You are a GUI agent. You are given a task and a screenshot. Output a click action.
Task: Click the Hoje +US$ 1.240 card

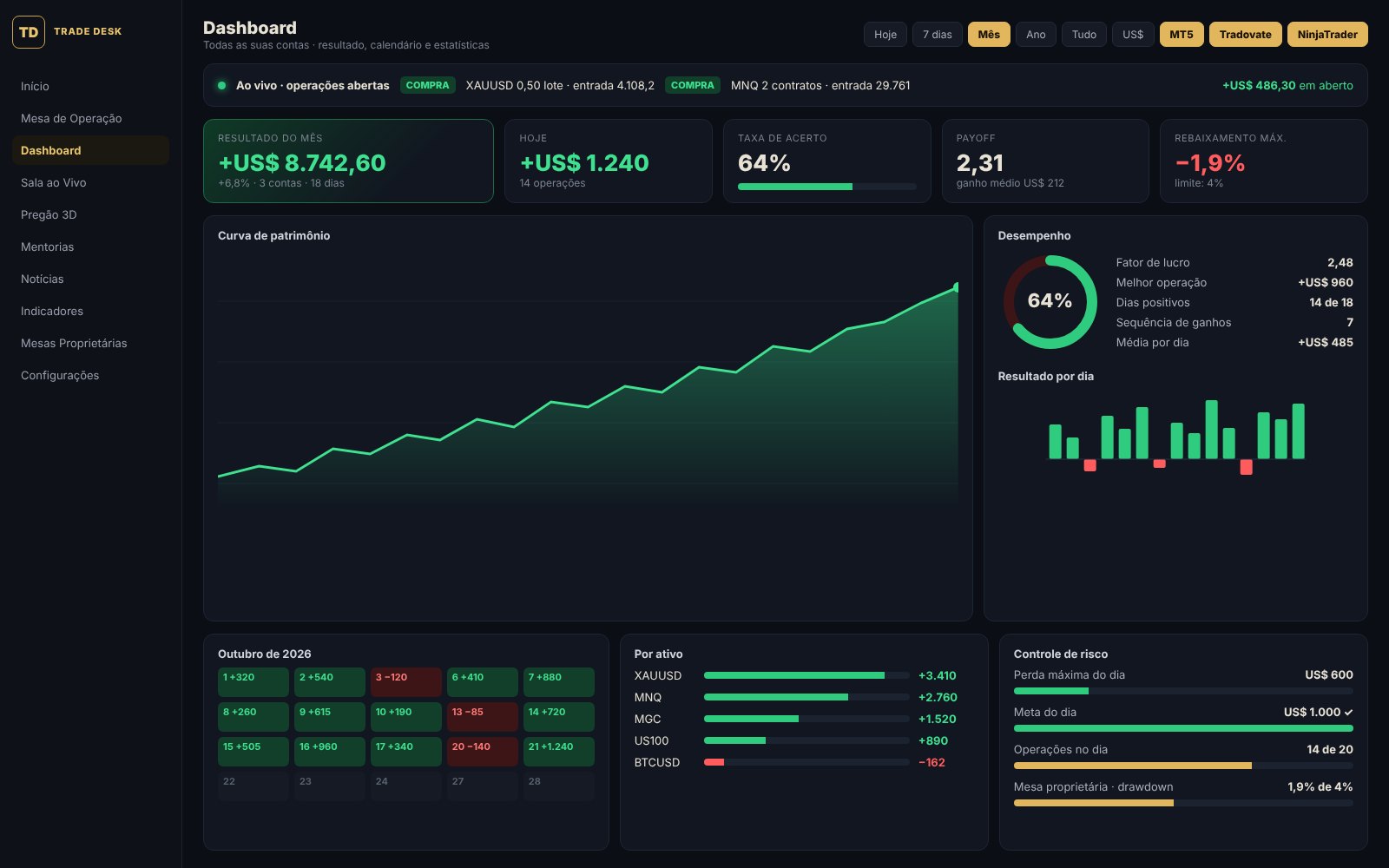[x=609, y=161]
